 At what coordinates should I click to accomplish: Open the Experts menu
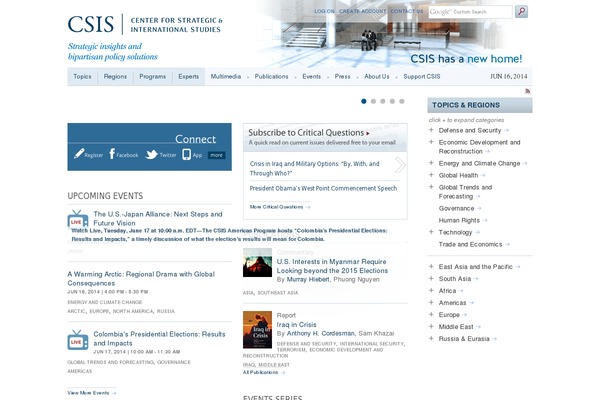pos(188,77)
